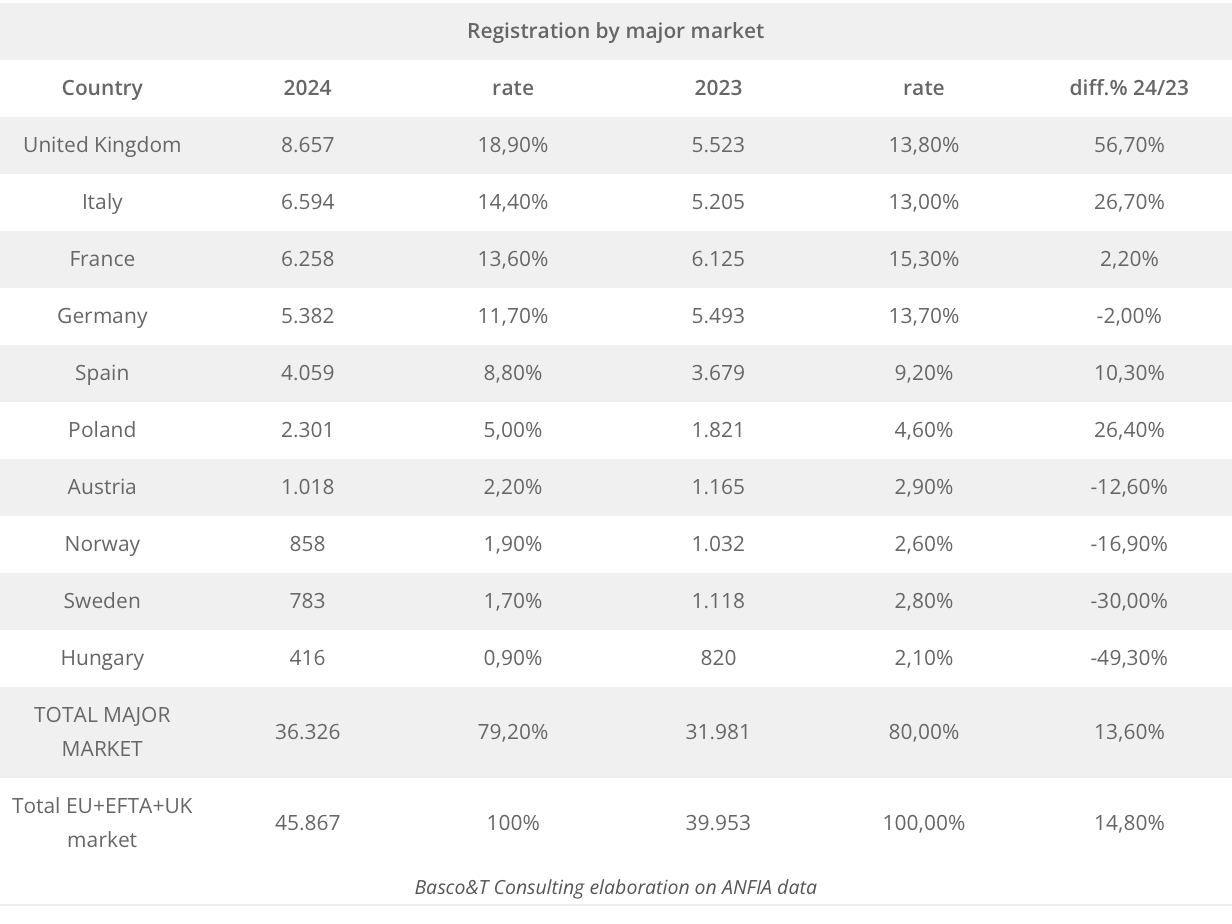This screenshot has height=924, width=1232.
Task: Click the Registration by major market title
Action: pos(616,30)
